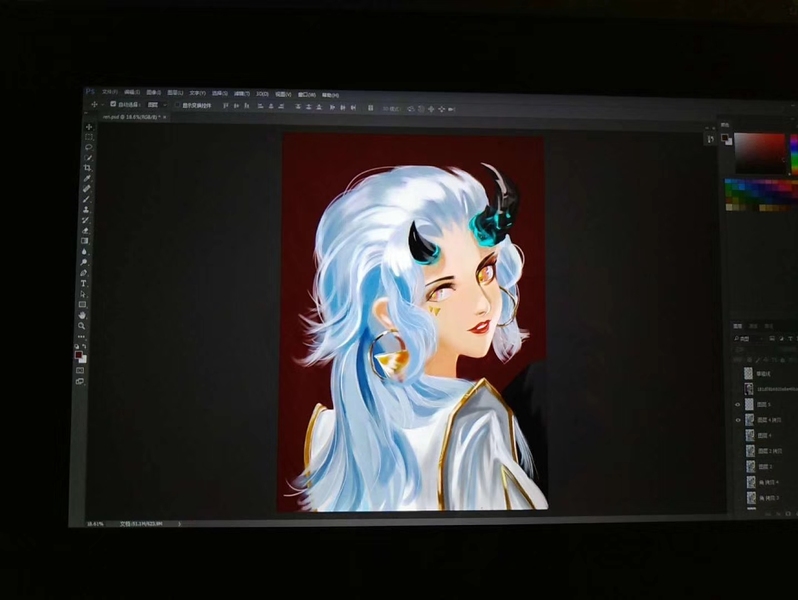Select the 图层 5 layer thumbnail

click(749, 405)
